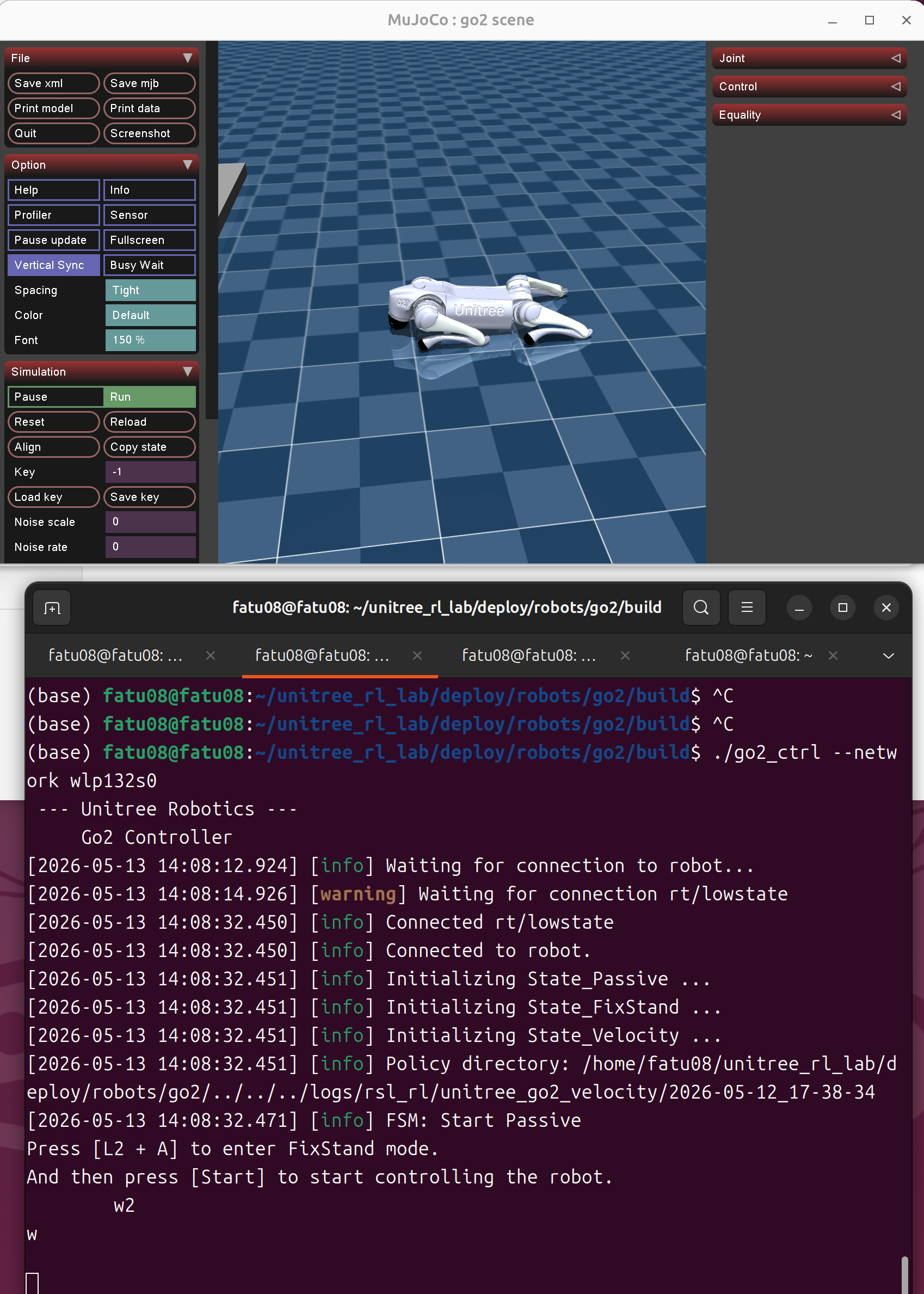Open a new terminal tab
The height and width of the screenshot is (1294, 924).
52,608
